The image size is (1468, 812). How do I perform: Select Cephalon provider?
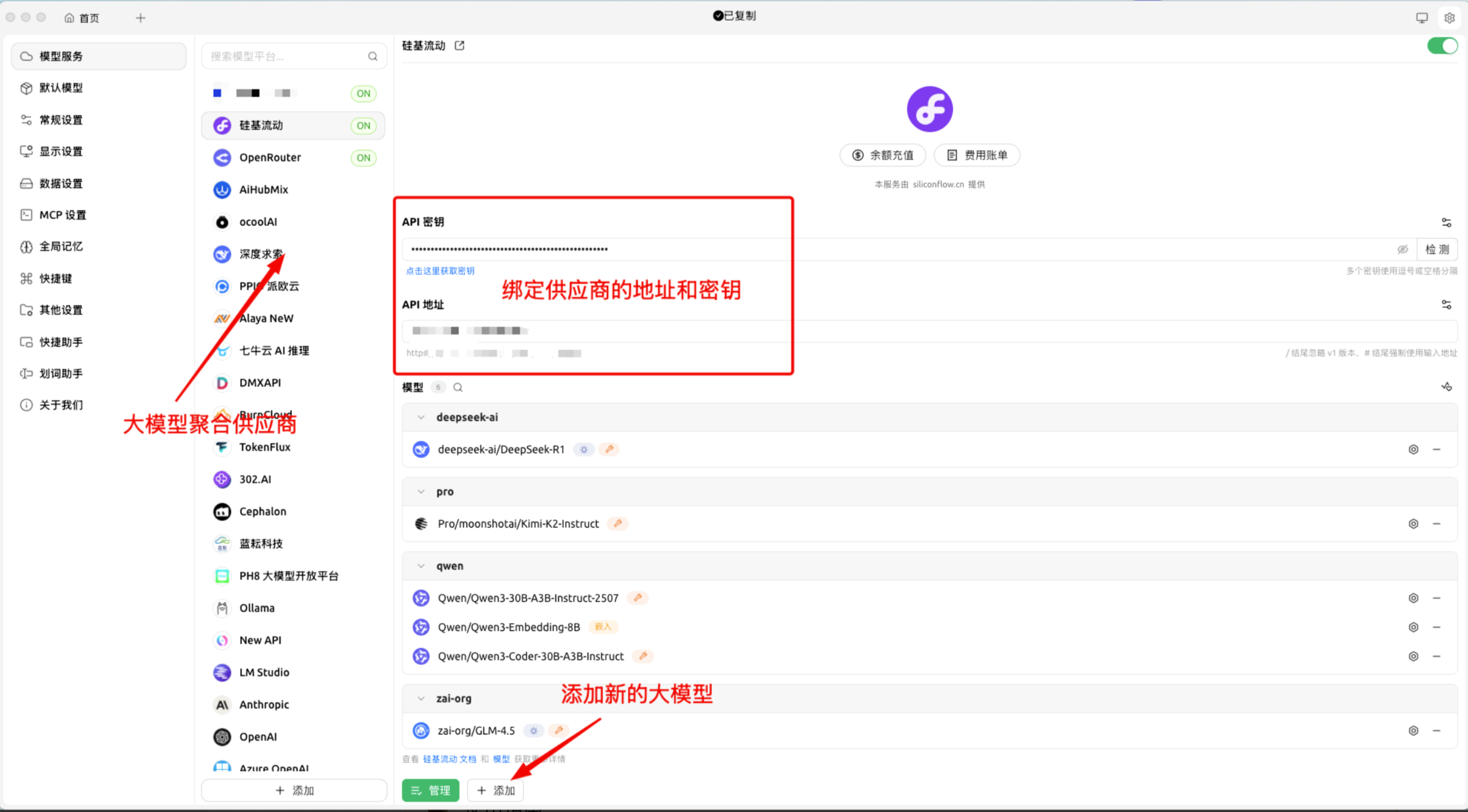point(293,512)
